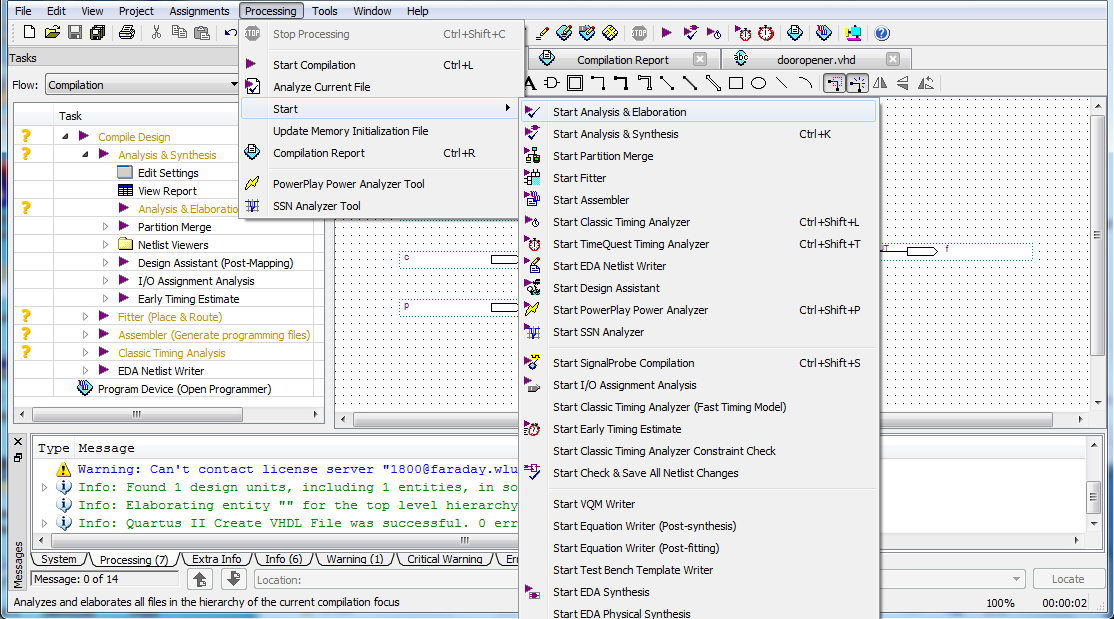Collapse the Compile Design tree node
The height and width of the screenshot is (619, 1114).
tap(65, 136)
